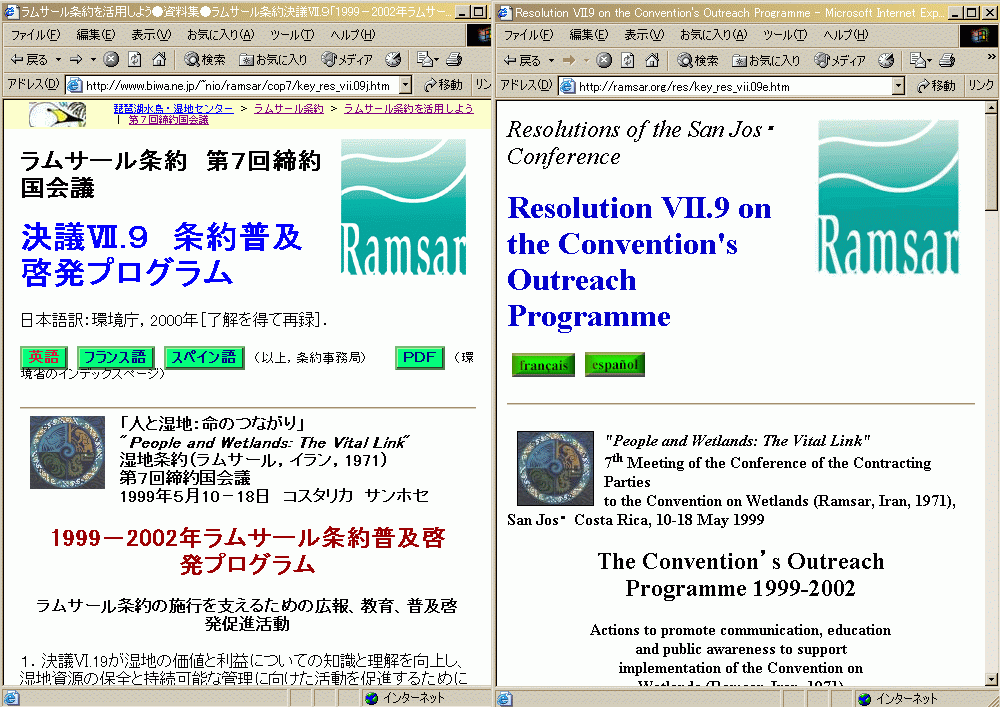Click the フランス語 French version button
The width and height of the screenshot is (1000, 707).
click(115, 358)
